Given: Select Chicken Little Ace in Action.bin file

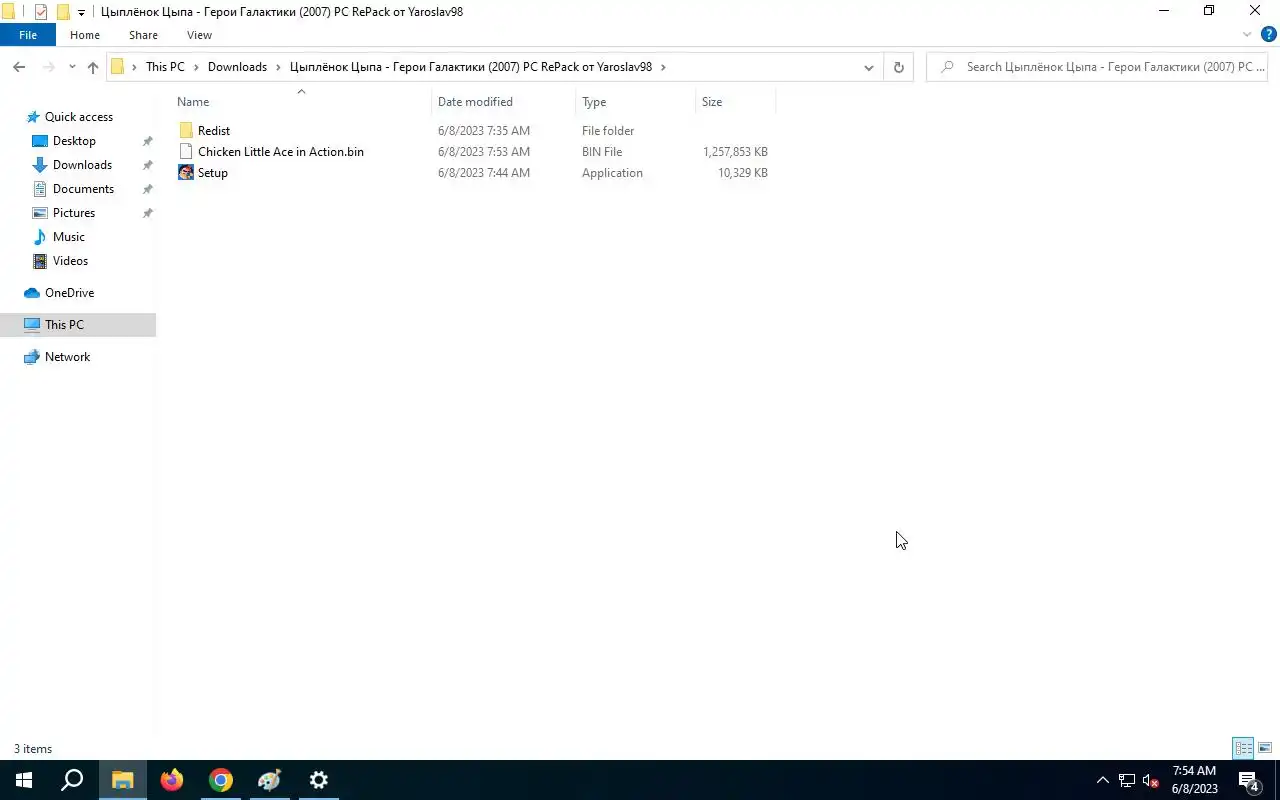Looking at the screenshot, I should click(x=280, y=151).
